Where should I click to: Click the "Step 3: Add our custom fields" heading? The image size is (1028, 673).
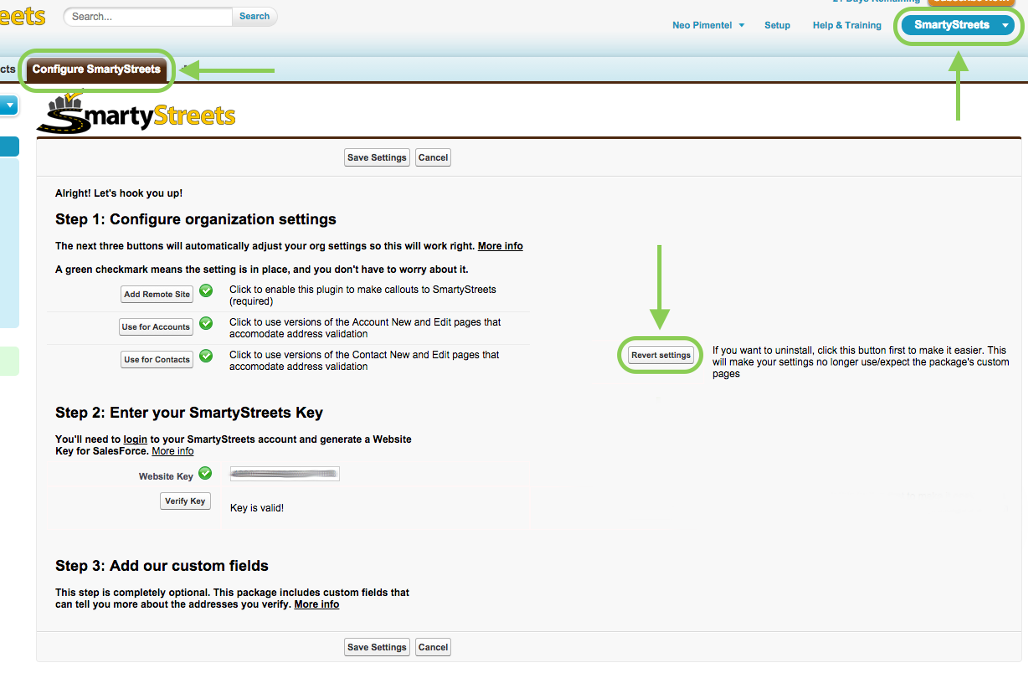pyautogui.click(x=162, y=566)
